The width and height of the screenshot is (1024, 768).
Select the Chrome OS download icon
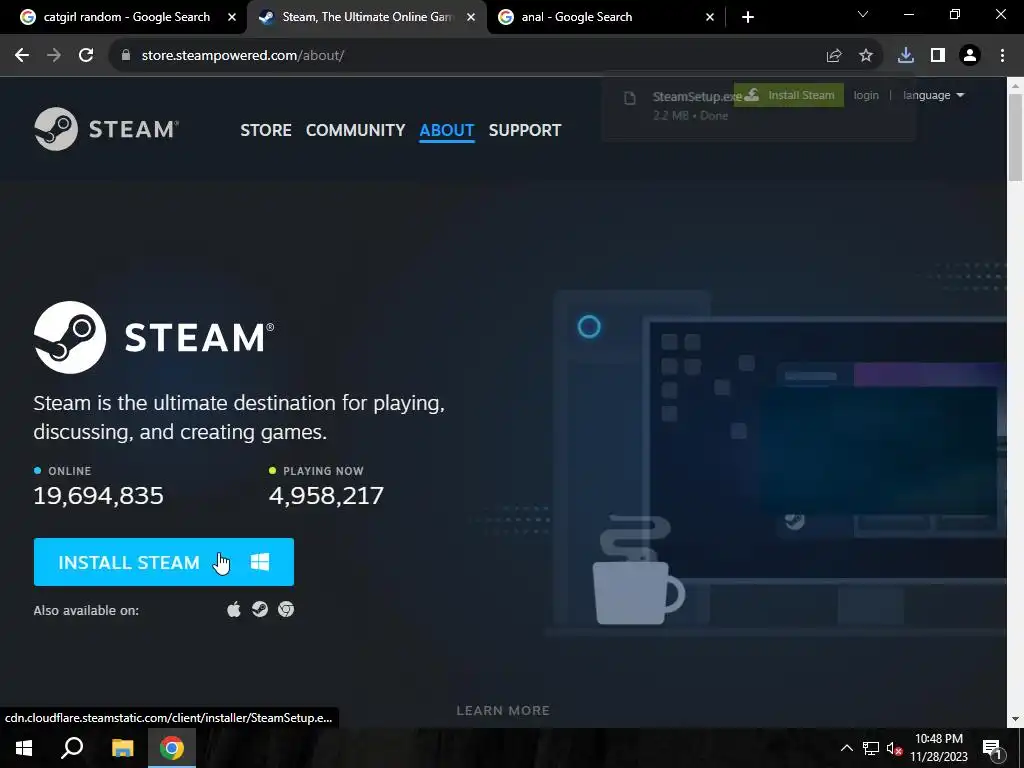point(286,609)
